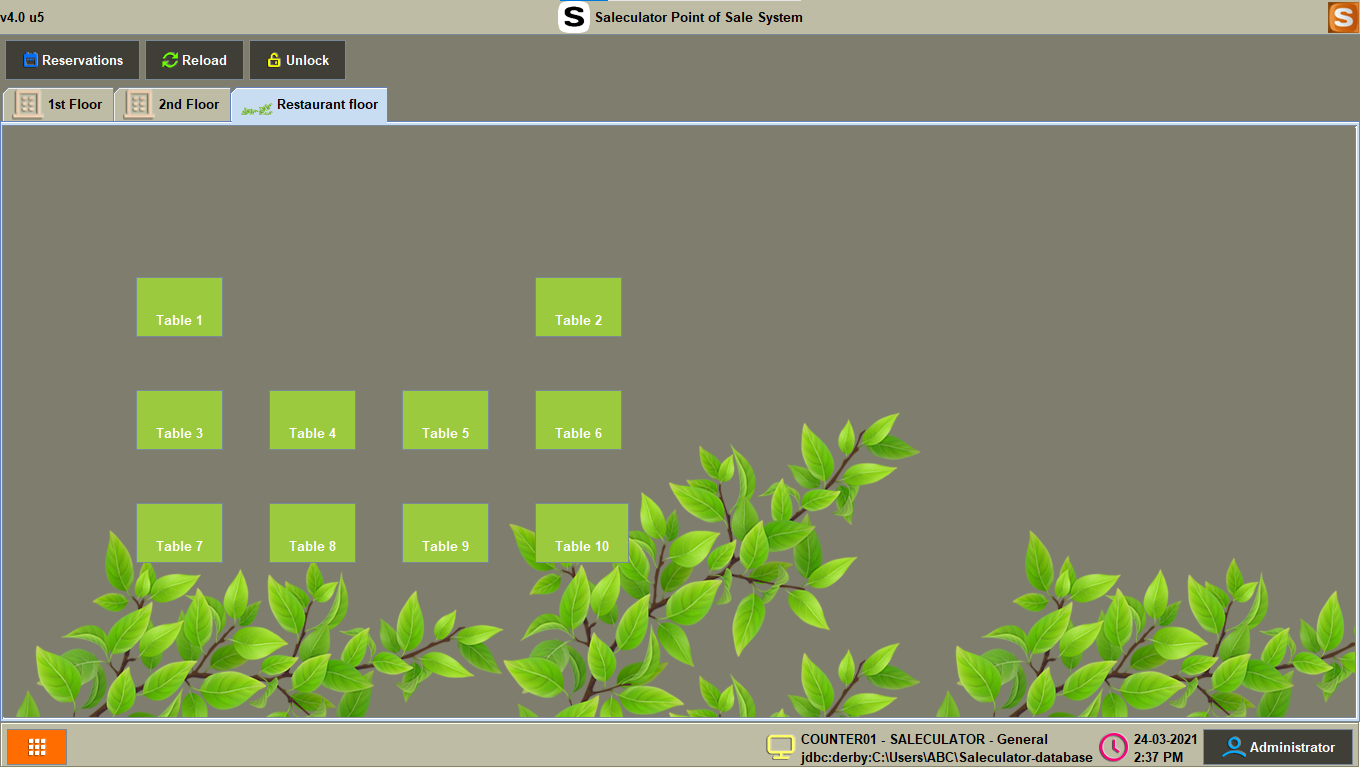Click the Administrator user button

click(x=1278, y=747)
